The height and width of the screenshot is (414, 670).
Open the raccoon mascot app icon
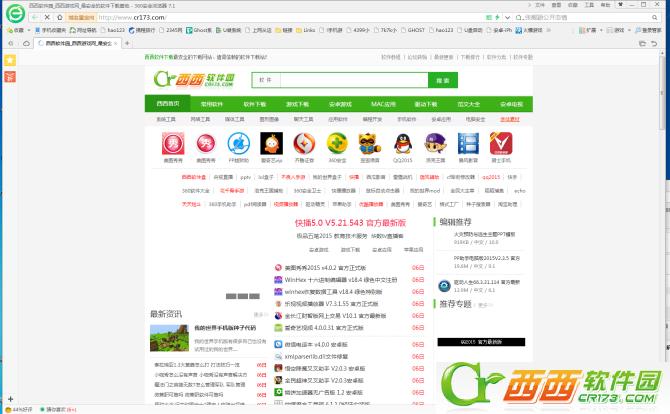point(370,144)
